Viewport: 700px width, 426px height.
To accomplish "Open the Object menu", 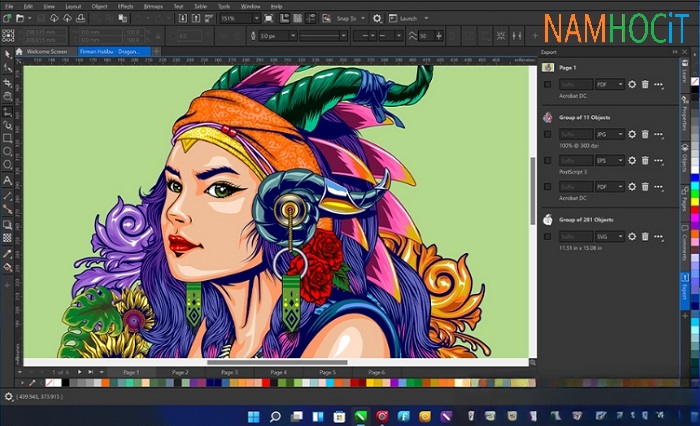I will click(x=99, y=6).
